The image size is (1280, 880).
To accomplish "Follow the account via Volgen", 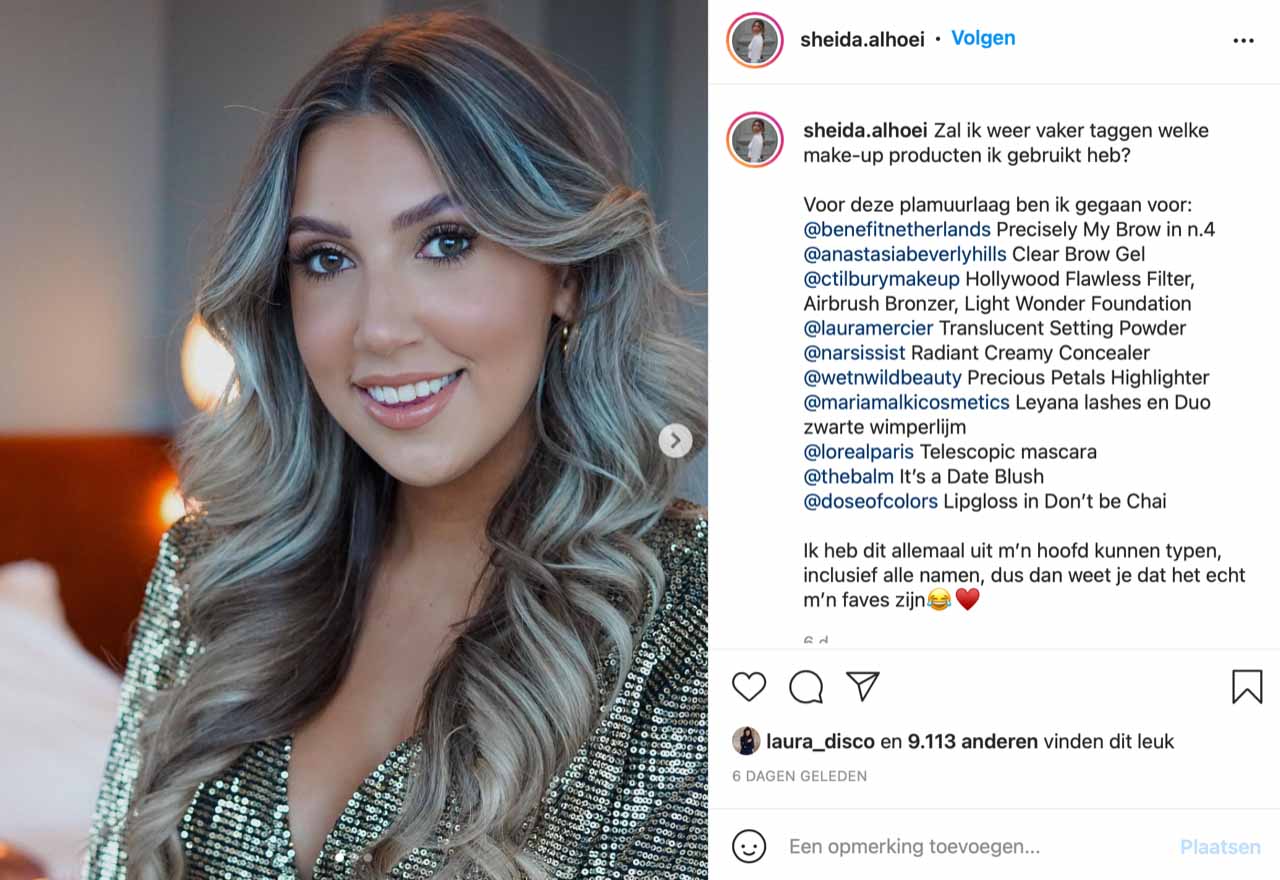I will pyautogui.click(x=983, y=38).
